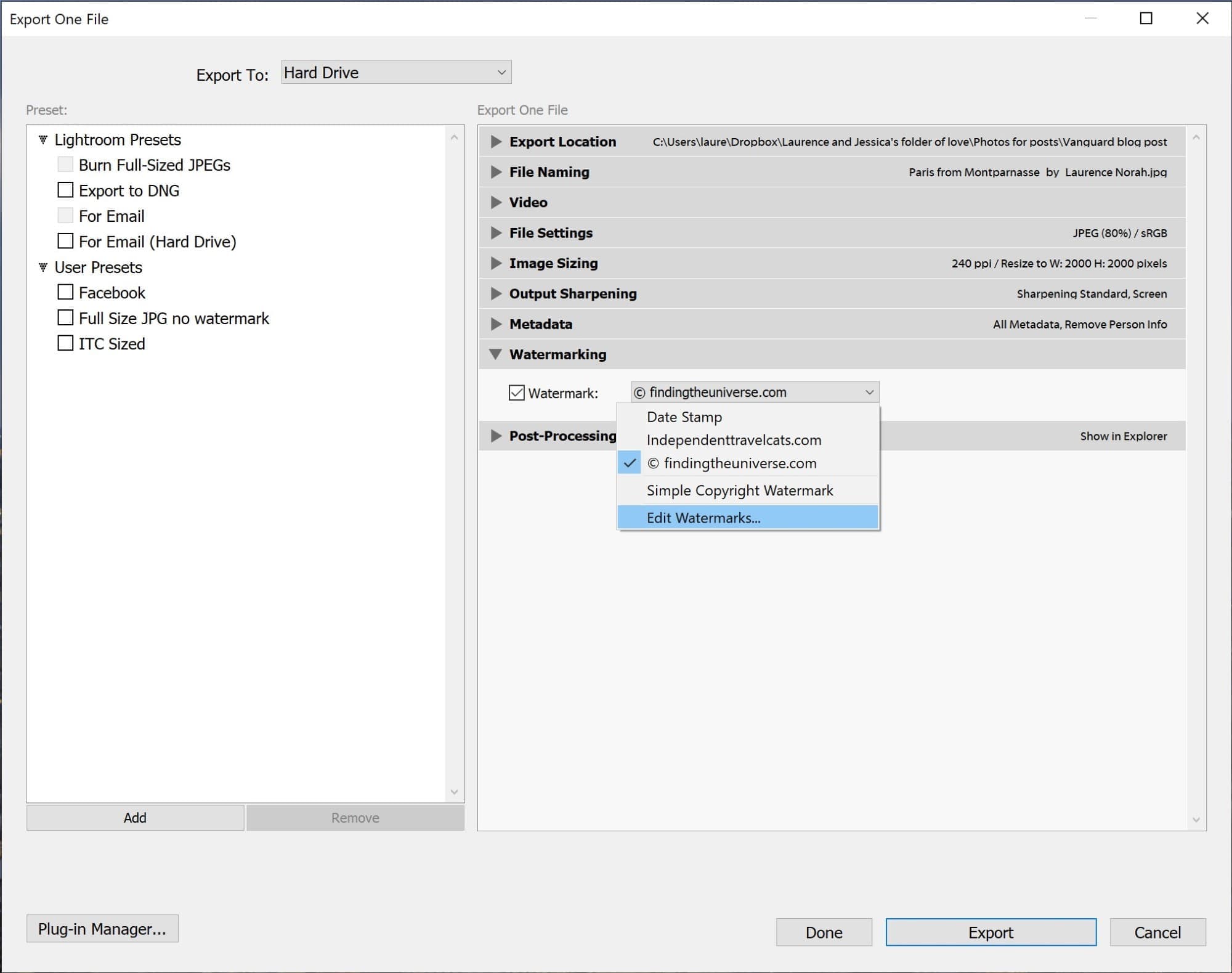Expand the Output Sharpening triangle
The width and height of the screenshot is (1232, 973).
tap(496, 294)
